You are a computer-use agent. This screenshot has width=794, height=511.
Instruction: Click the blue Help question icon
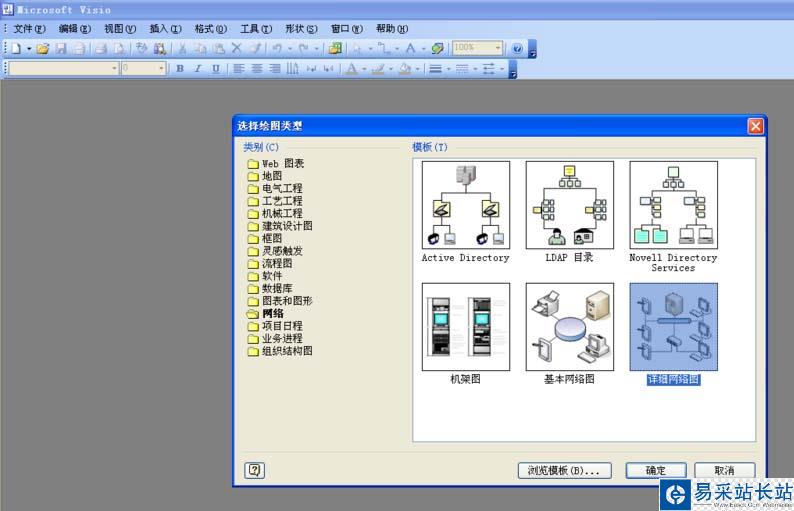517,49
